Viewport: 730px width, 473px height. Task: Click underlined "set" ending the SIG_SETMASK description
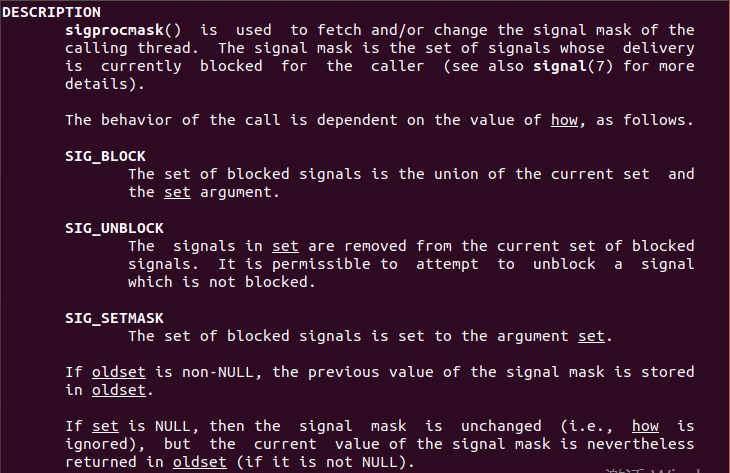pos(593,336)
